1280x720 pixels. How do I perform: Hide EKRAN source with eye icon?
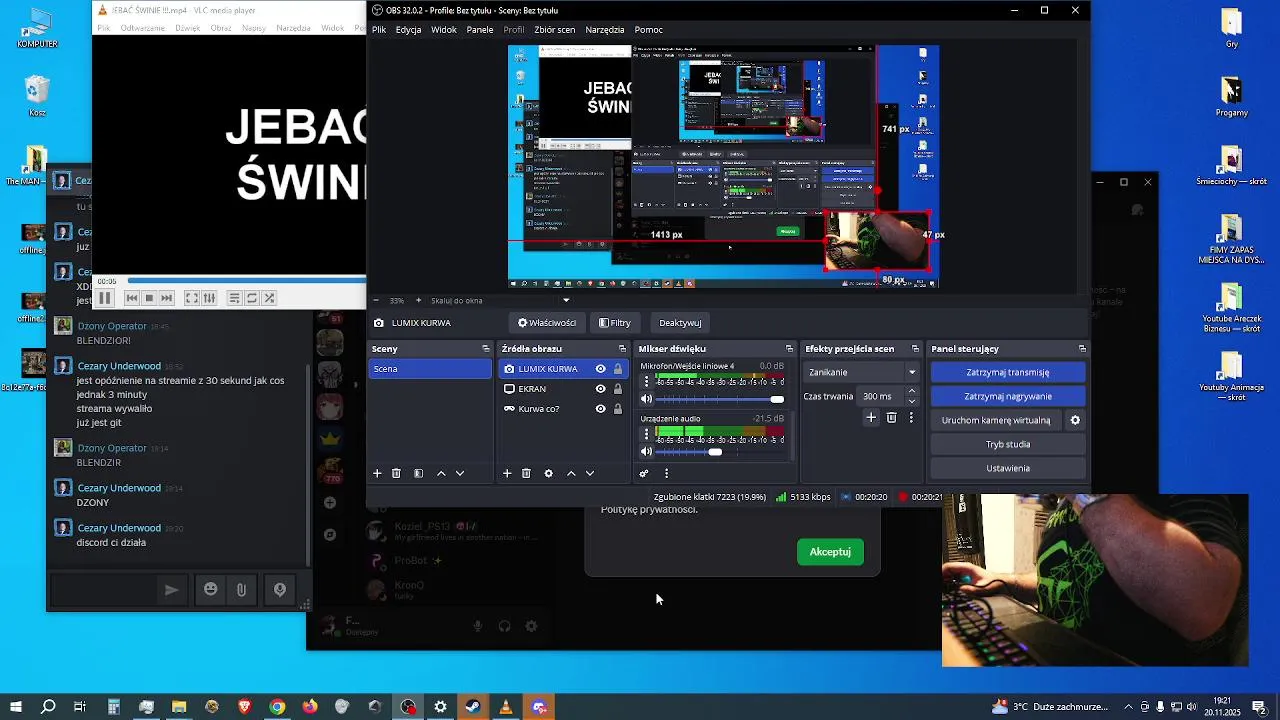point(600,389)
